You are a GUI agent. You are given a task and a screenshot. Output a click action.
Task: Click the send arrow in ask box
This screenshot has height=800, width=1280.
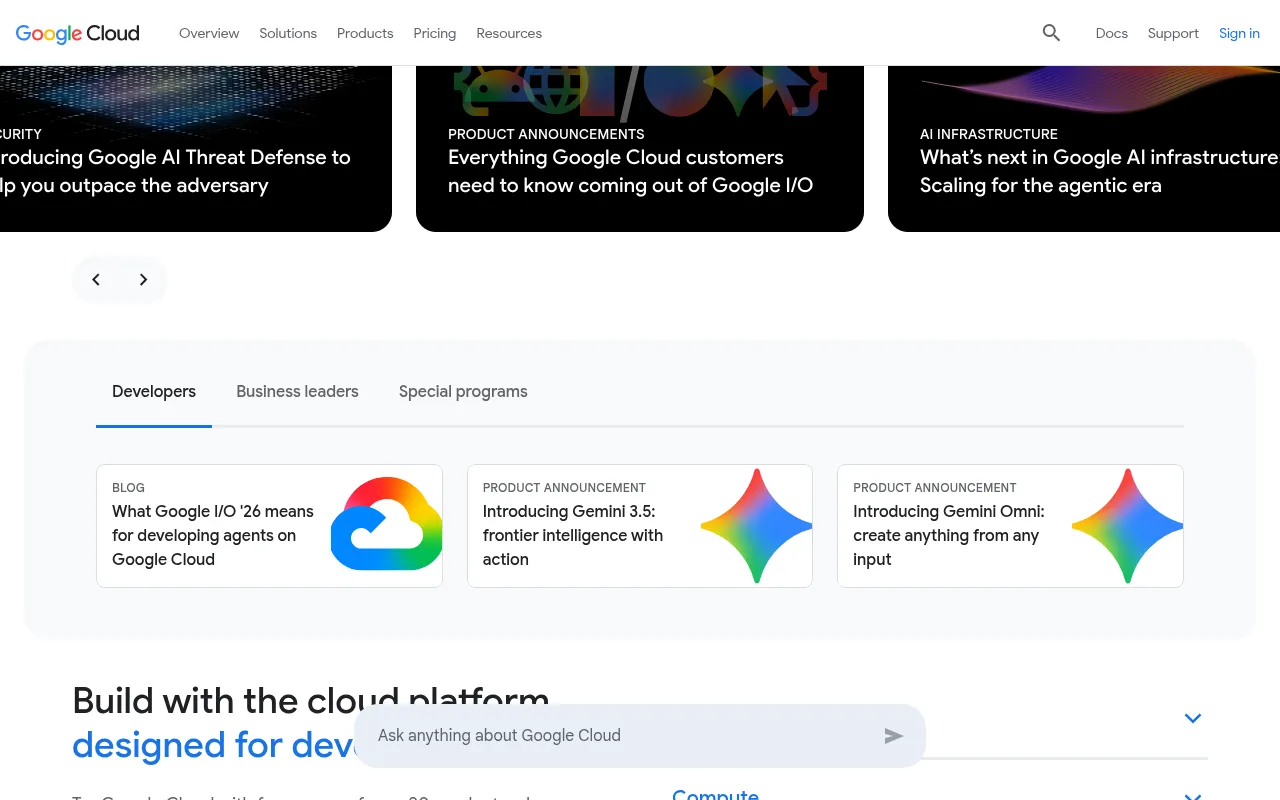coord(894,736)
